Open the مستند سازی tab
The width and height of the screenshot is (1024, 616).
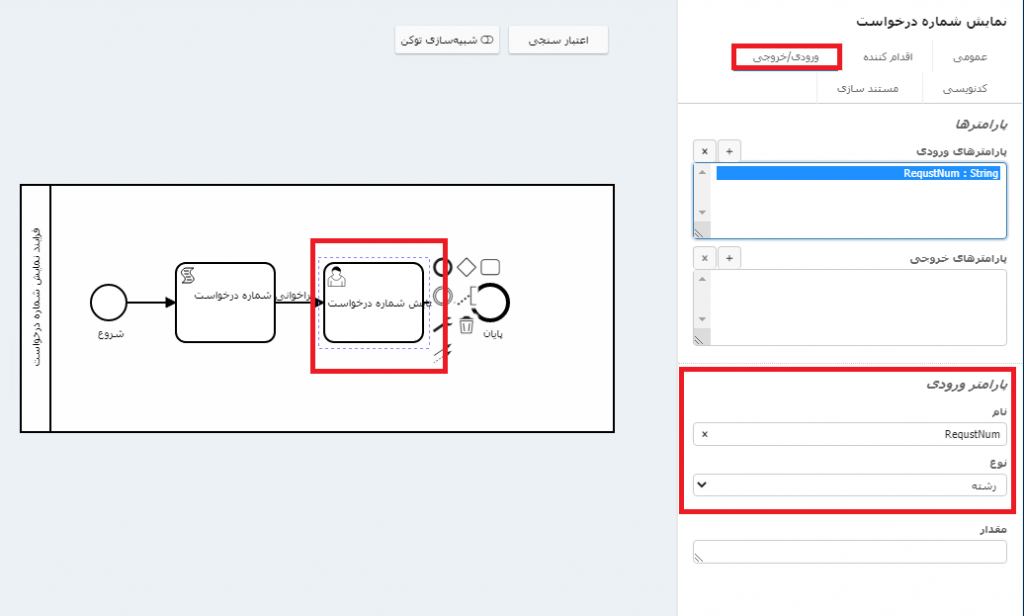(x=867, y=89)
